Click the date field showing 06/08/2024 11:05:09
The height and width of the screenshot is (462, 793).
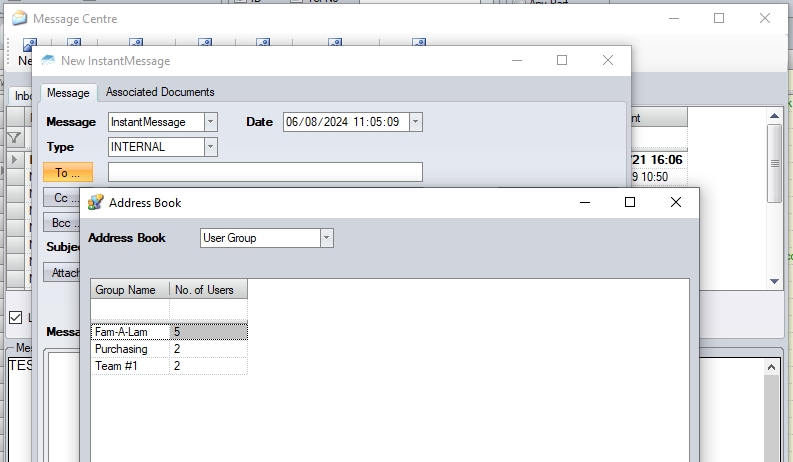pyautogui.click(x=346, y=122)
